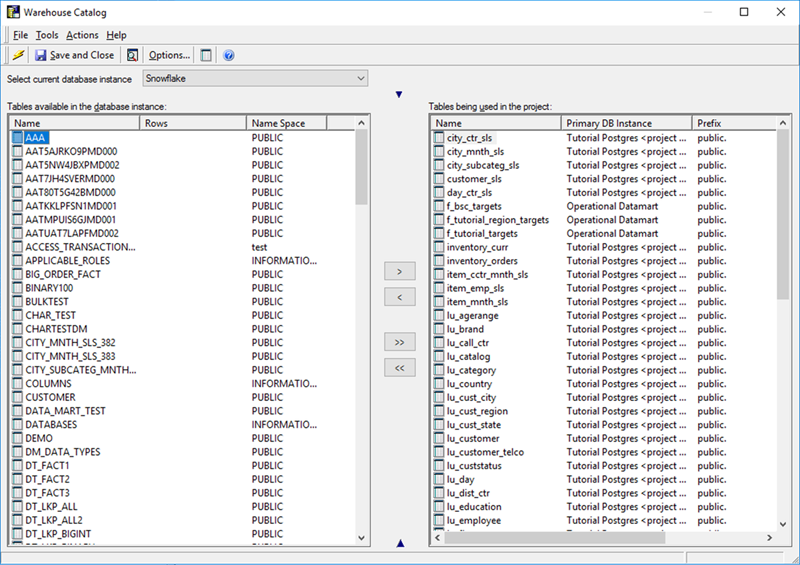This screenshot has height=565, width=800.
Task: Click the table icon beside lu_brand
Action: coord(439,329)
